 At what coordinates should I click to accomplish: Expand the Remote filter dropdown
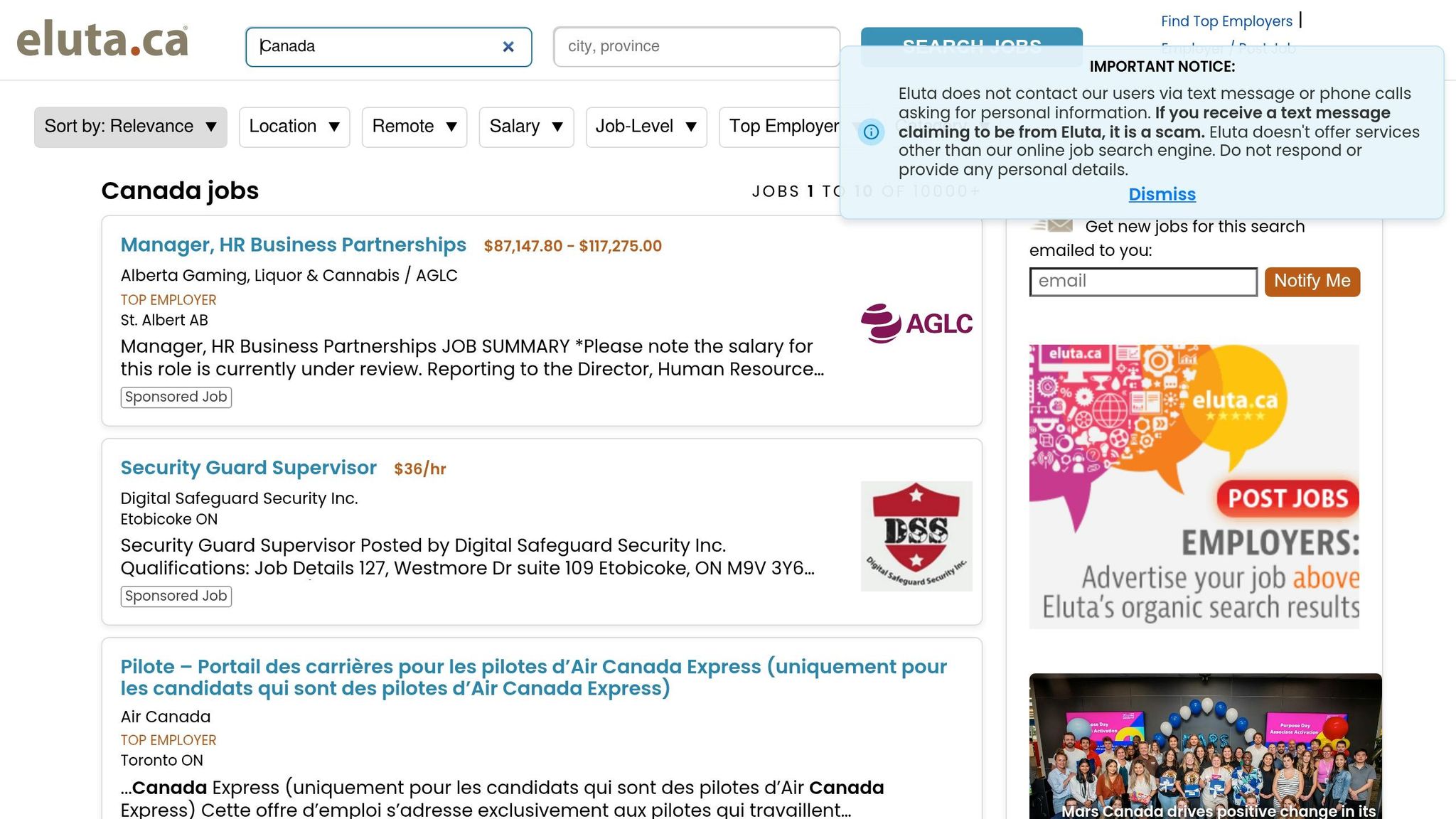(x=414, y=127)
